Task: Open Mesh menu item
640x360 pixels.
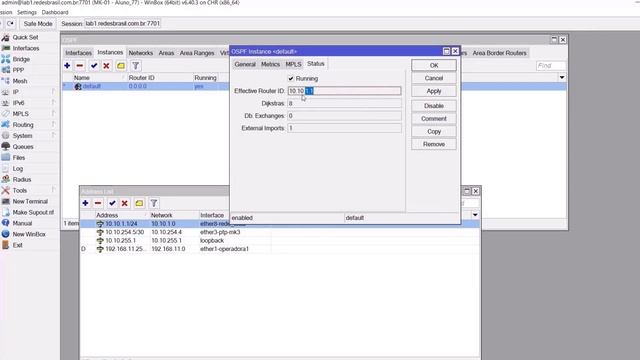Action: (20, 81)
